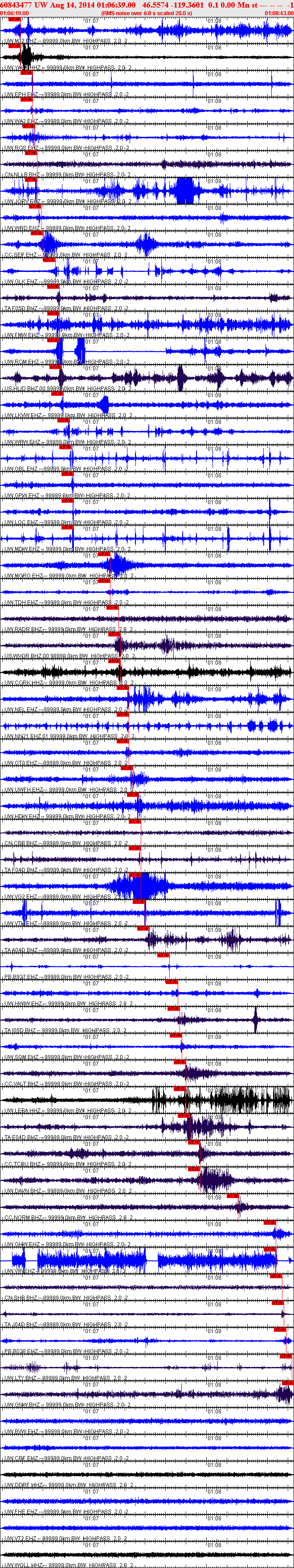Select the CN NLLB BHZ station label
Image resolution: width=294 pixels, height=1568 pixels.
[x=23, y=175]
